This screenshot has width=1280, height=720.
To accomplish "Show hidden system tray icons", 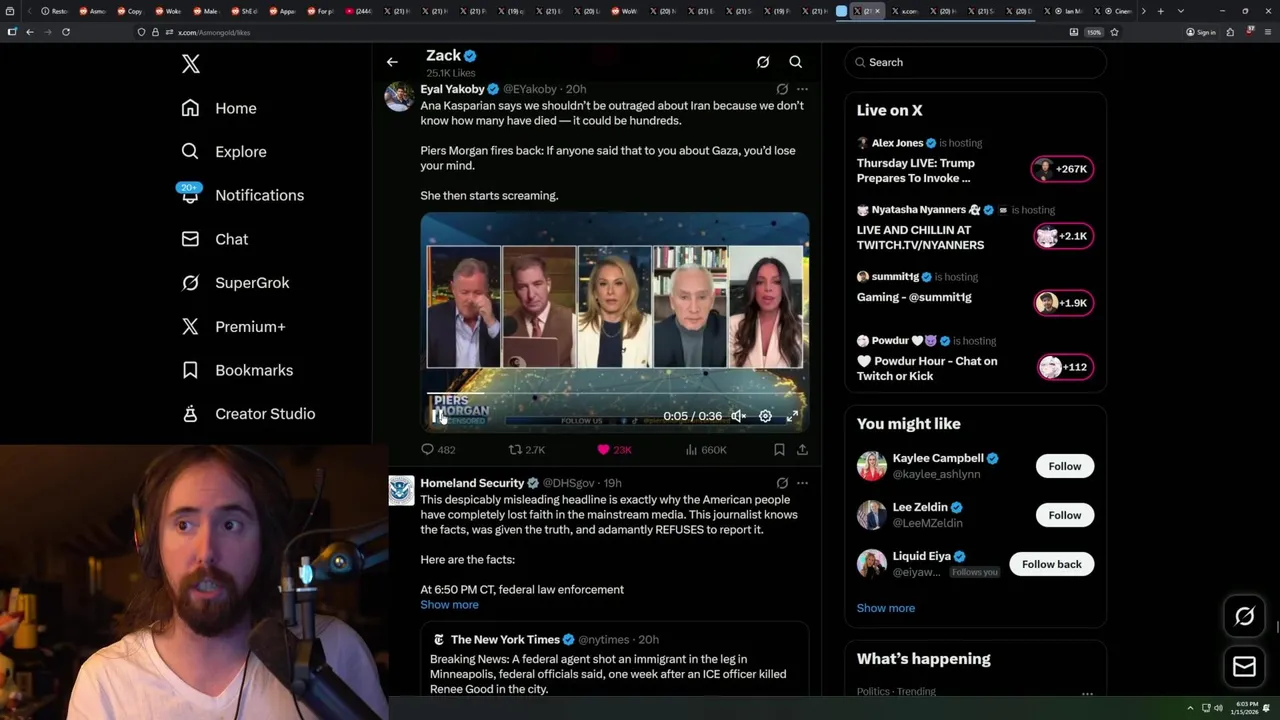I will (x=1190, y=708).
